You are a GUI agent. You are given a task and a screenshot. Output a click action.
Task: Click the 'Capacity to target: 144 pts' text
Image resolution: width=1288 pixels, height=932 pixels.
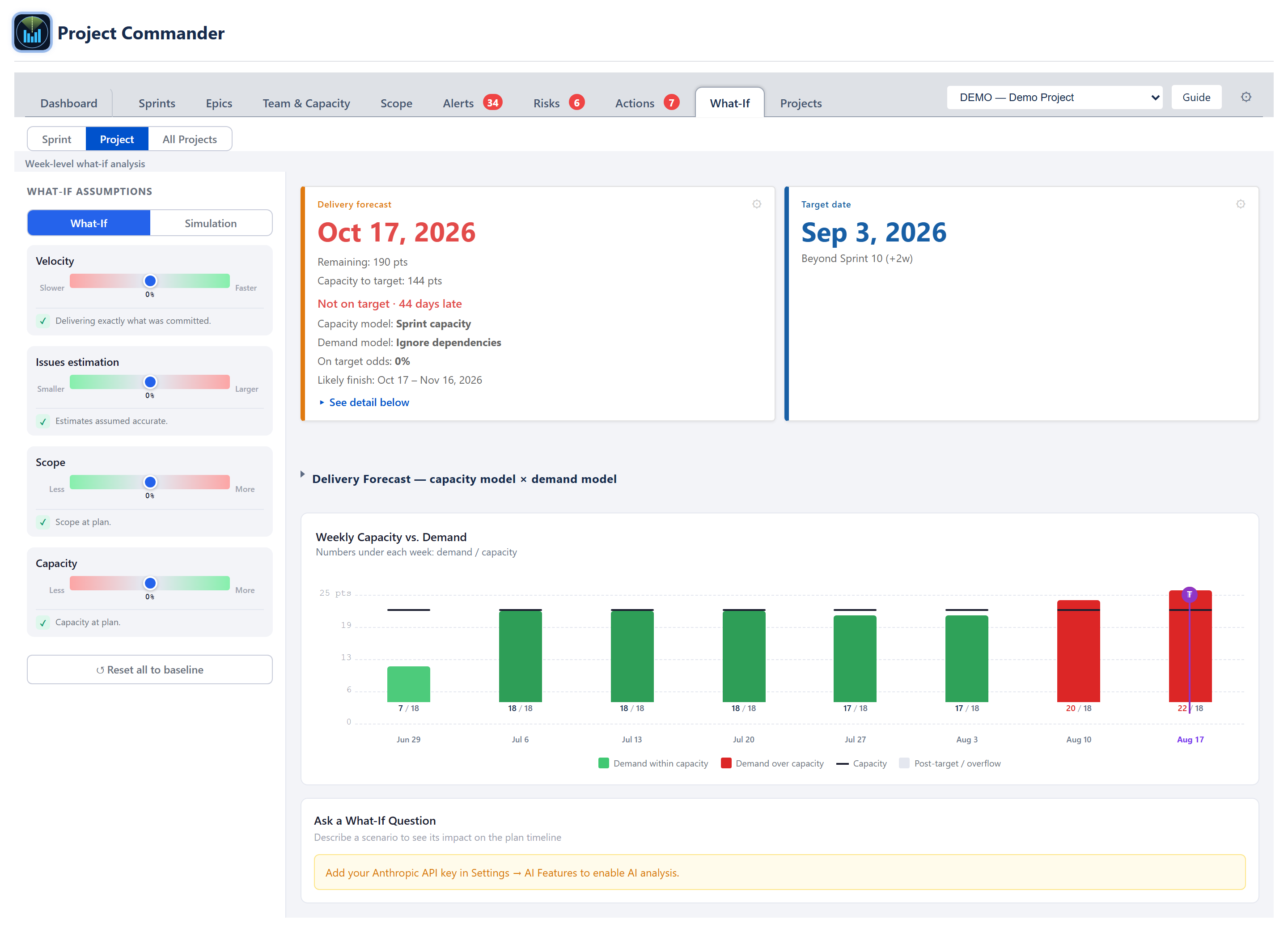pyautogui.click(x=379, y=280)
